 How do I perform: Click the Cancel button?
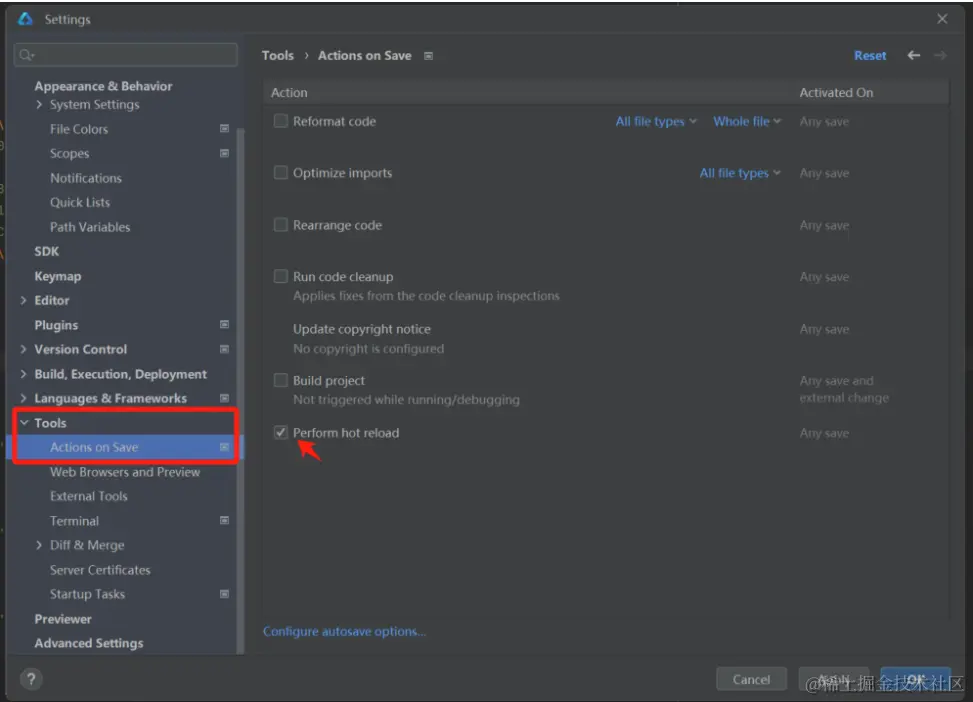click(x=751, y=679)
